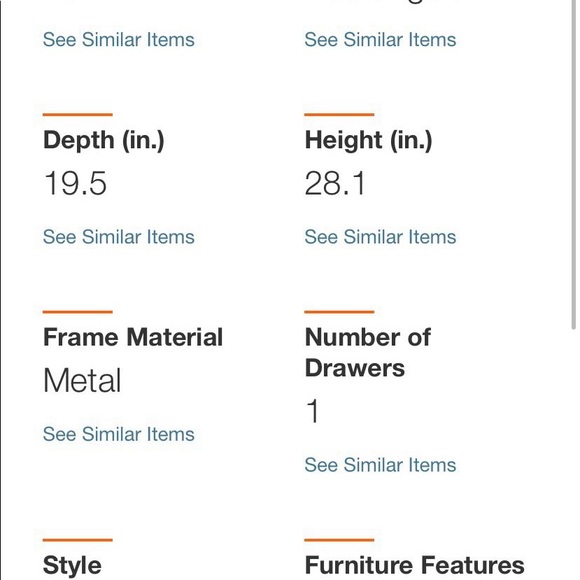Click the vertical scrollbar thumb

[x=573, y=163]
